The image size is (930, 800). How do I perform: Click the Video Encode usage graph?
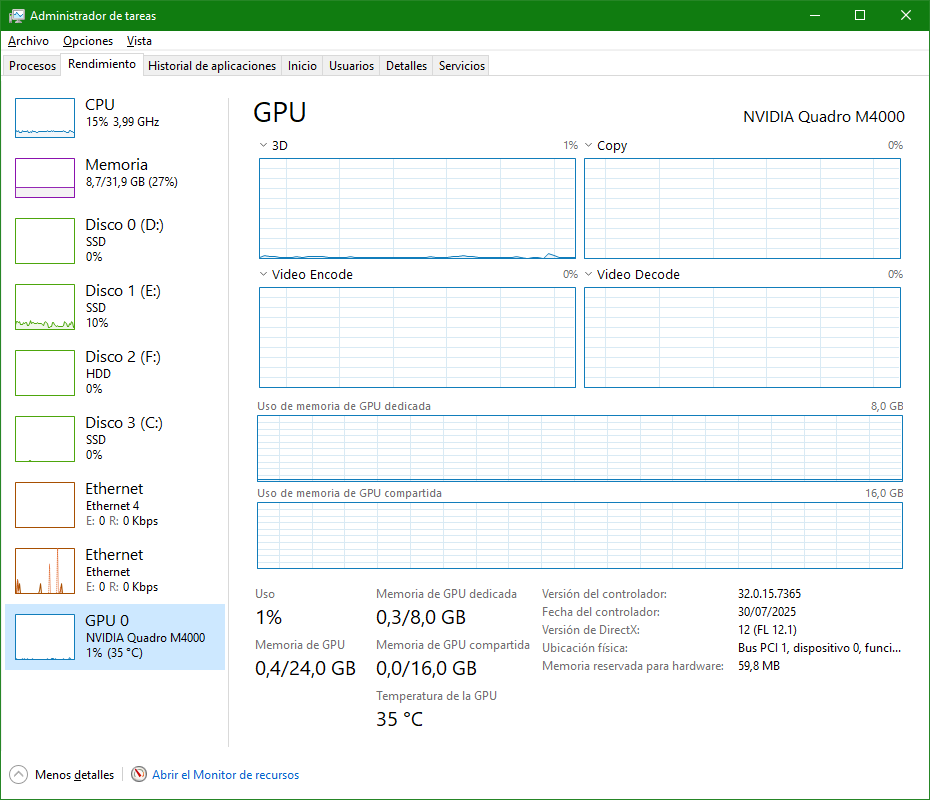(x=417, y=337)
